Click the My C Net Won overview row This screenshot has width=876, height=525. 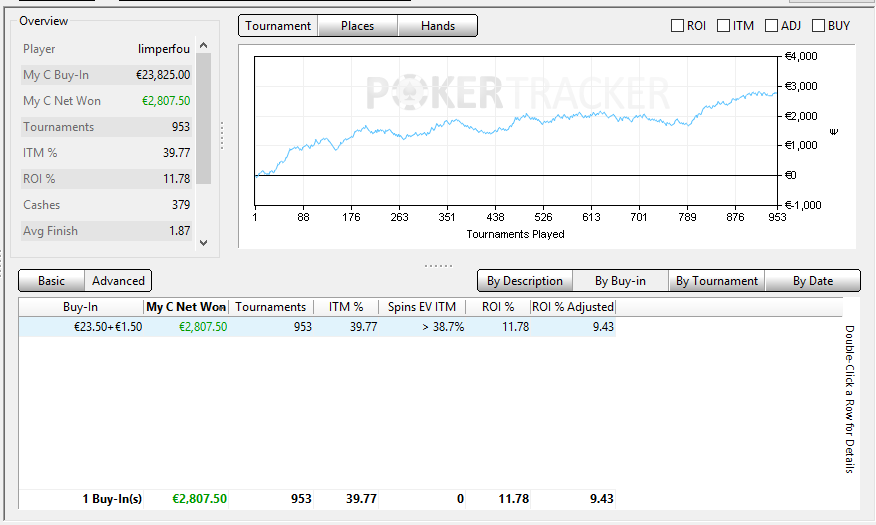coord(106,101)
